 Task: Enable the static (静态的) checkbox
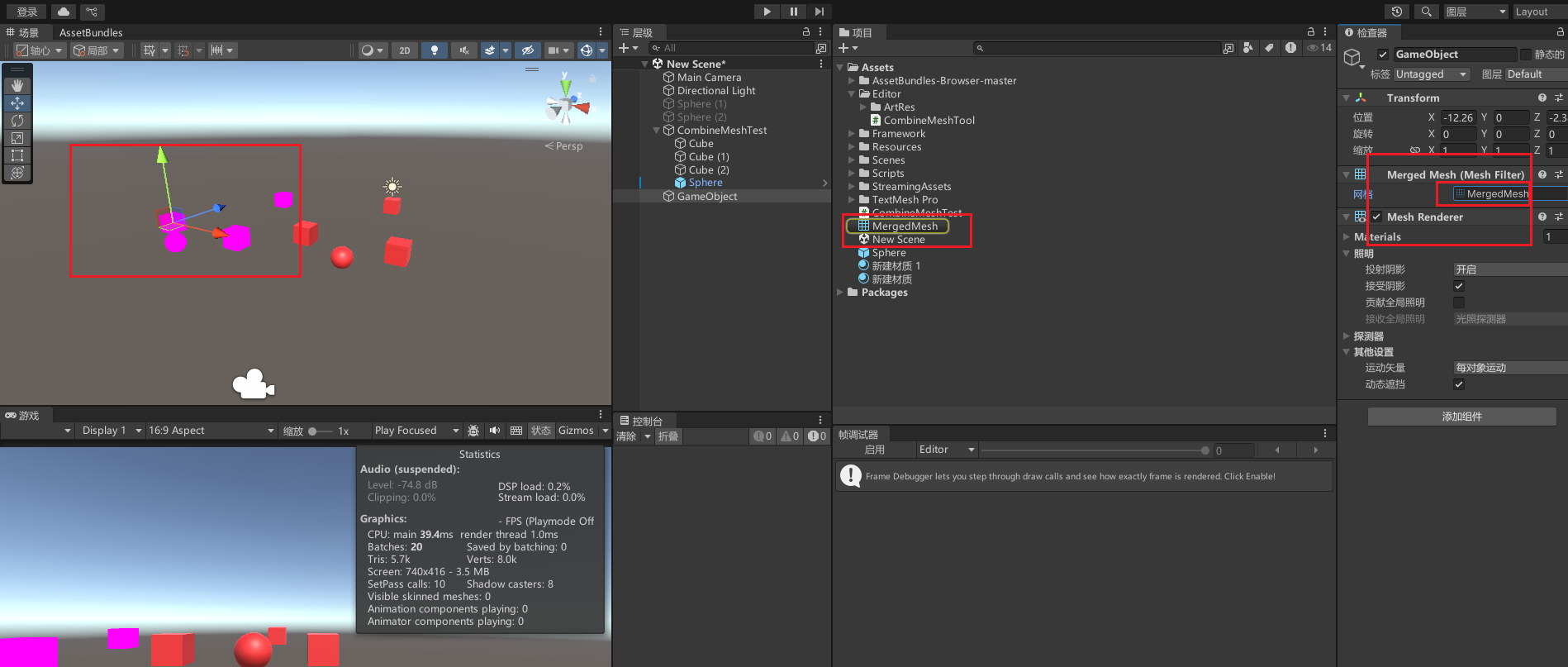coord(1526,55)
